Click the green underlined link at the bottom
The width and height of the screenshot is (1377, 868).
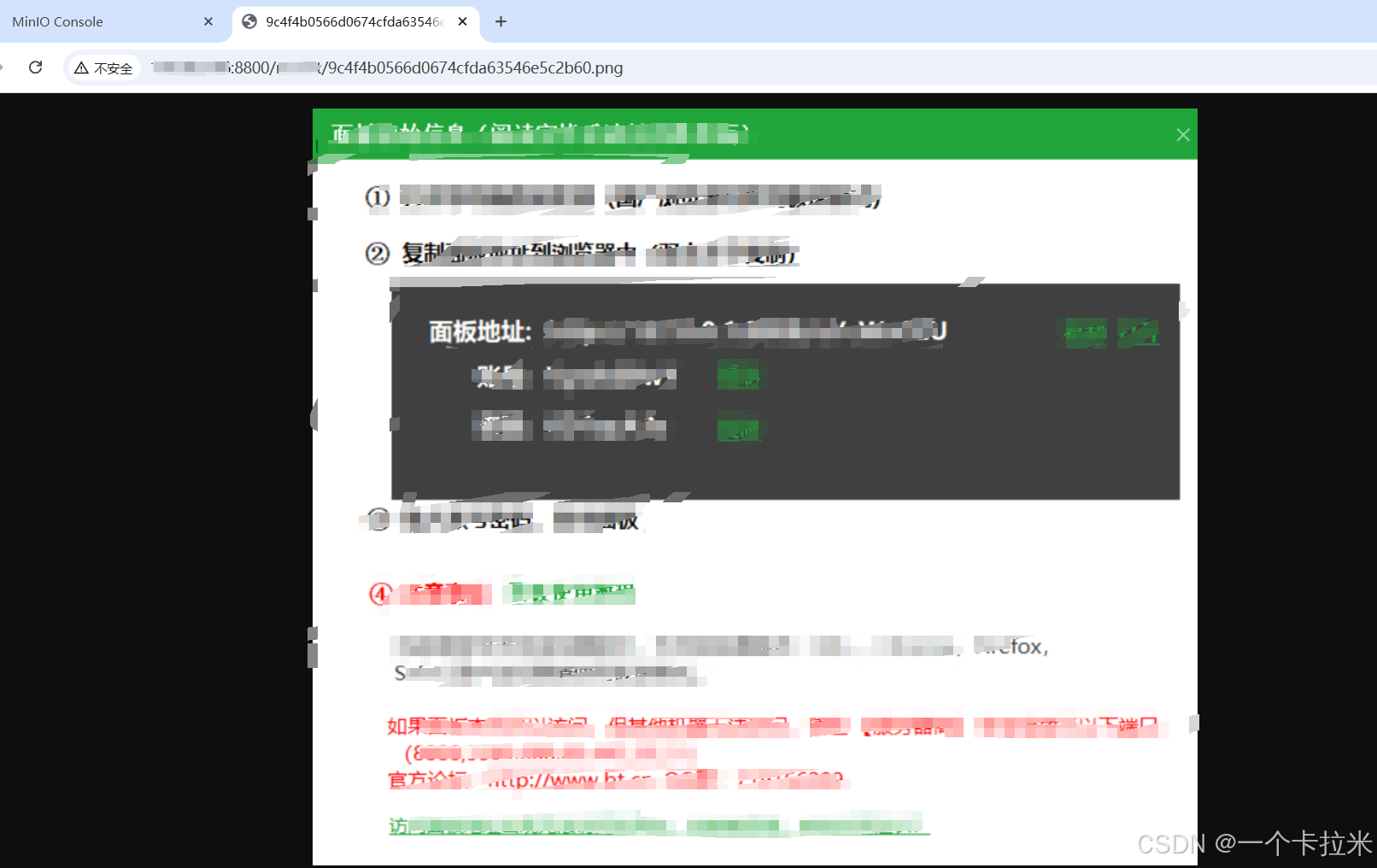(x=658, y=825)
